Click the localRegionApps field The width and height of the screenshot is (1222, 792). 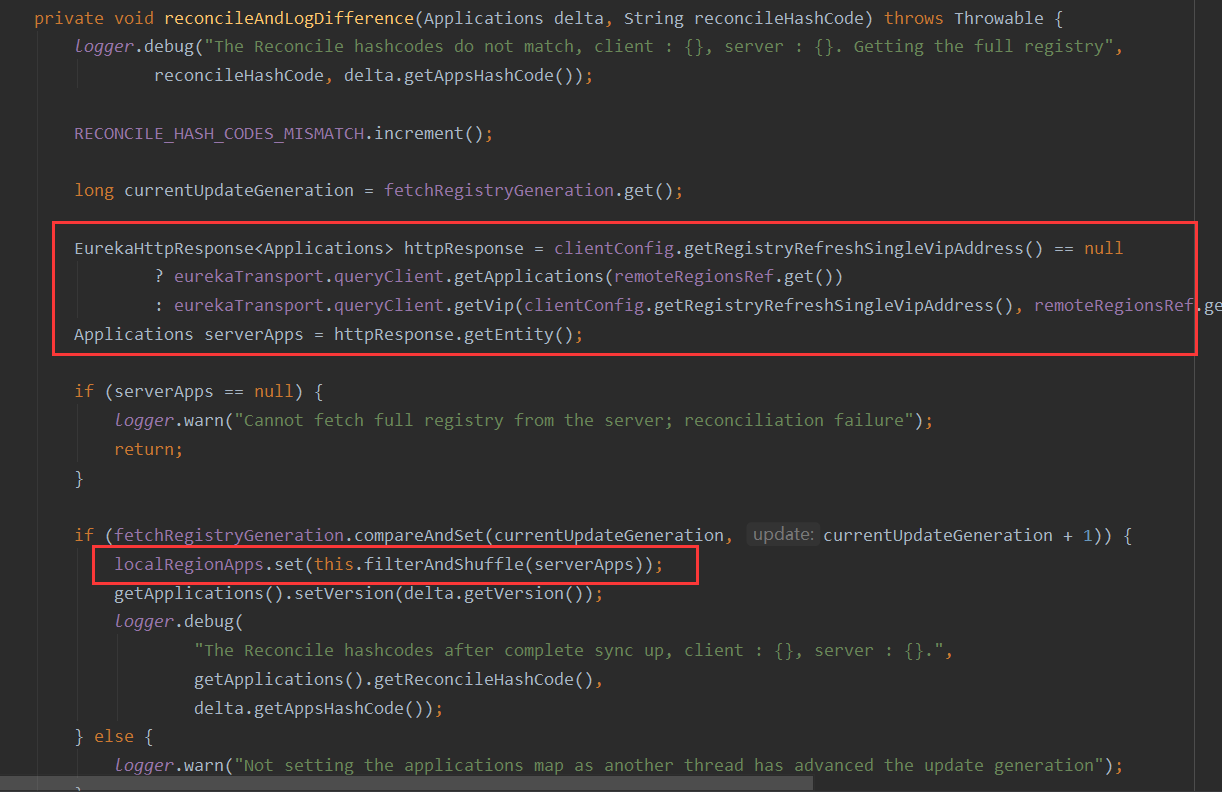pyautogui.click(x=189, y=564)
